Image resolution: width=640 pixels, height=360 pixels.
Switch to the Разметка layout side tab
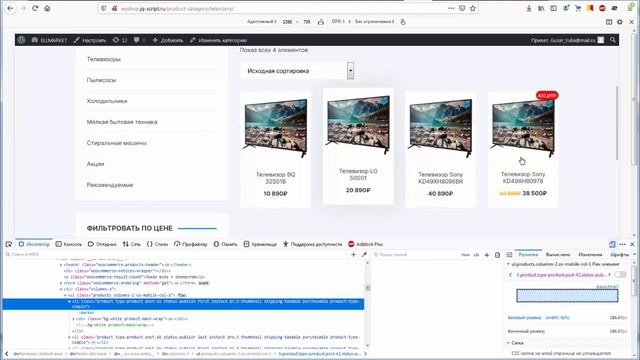(x=528, y=254)
